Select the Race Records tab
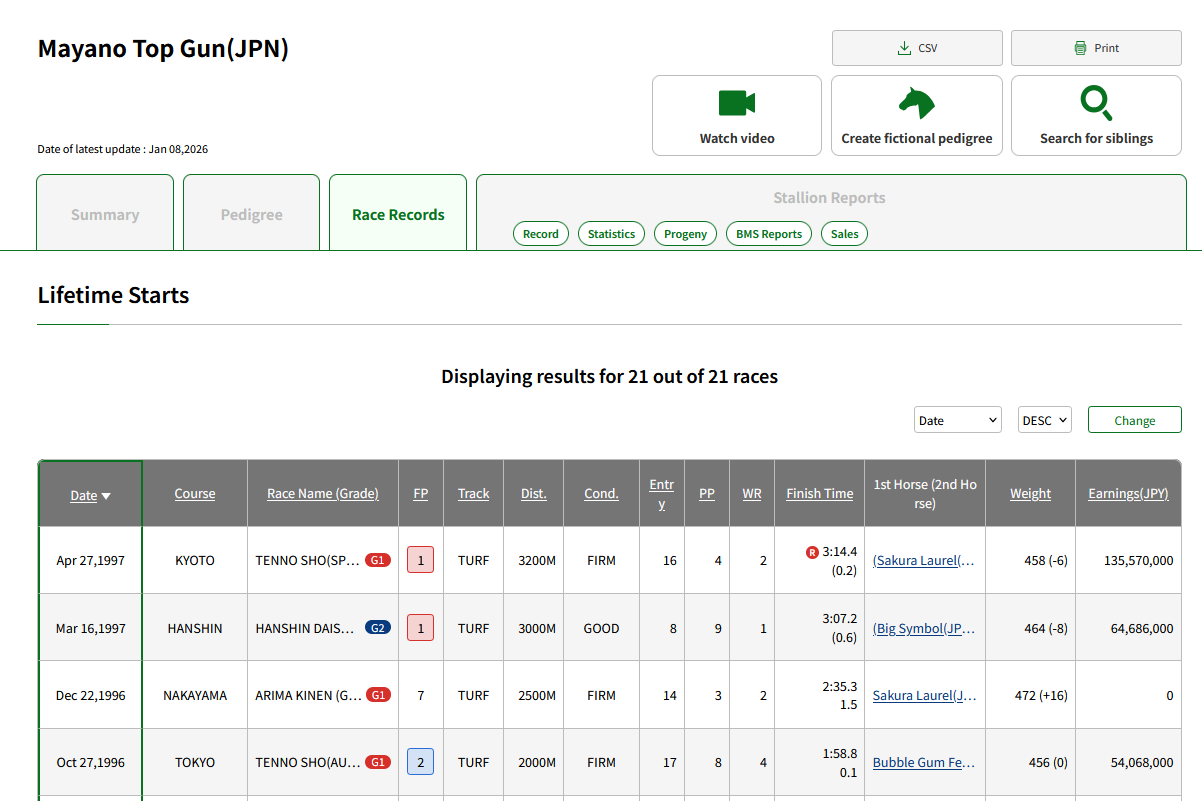 398,213
